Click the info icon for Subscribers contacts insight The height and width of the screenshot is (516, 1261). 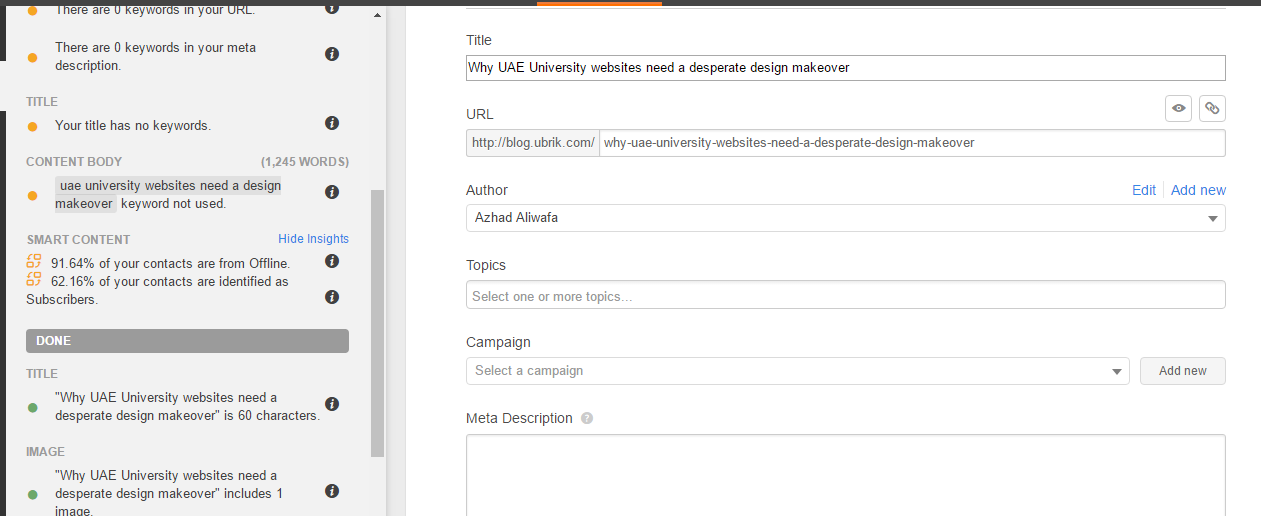[332, 297]
